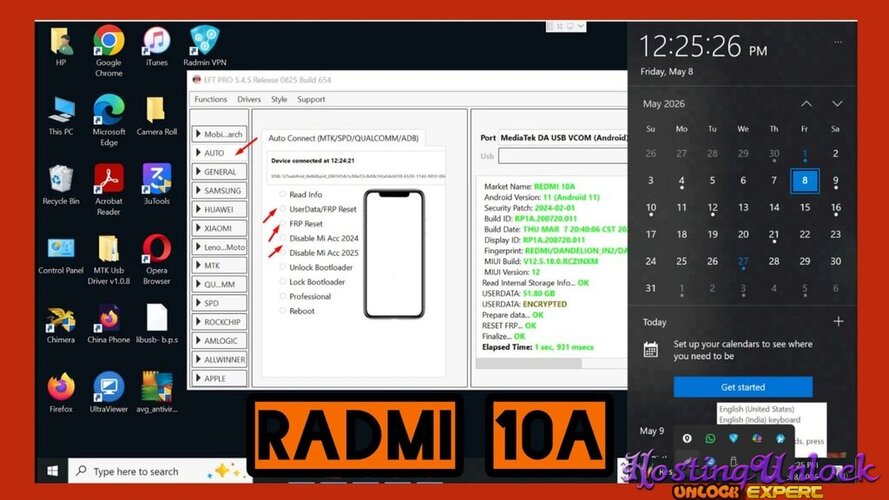Expand the Mobi...arch sidebar section
This screenshot has width=889, height=500.
tap(219, 134)
